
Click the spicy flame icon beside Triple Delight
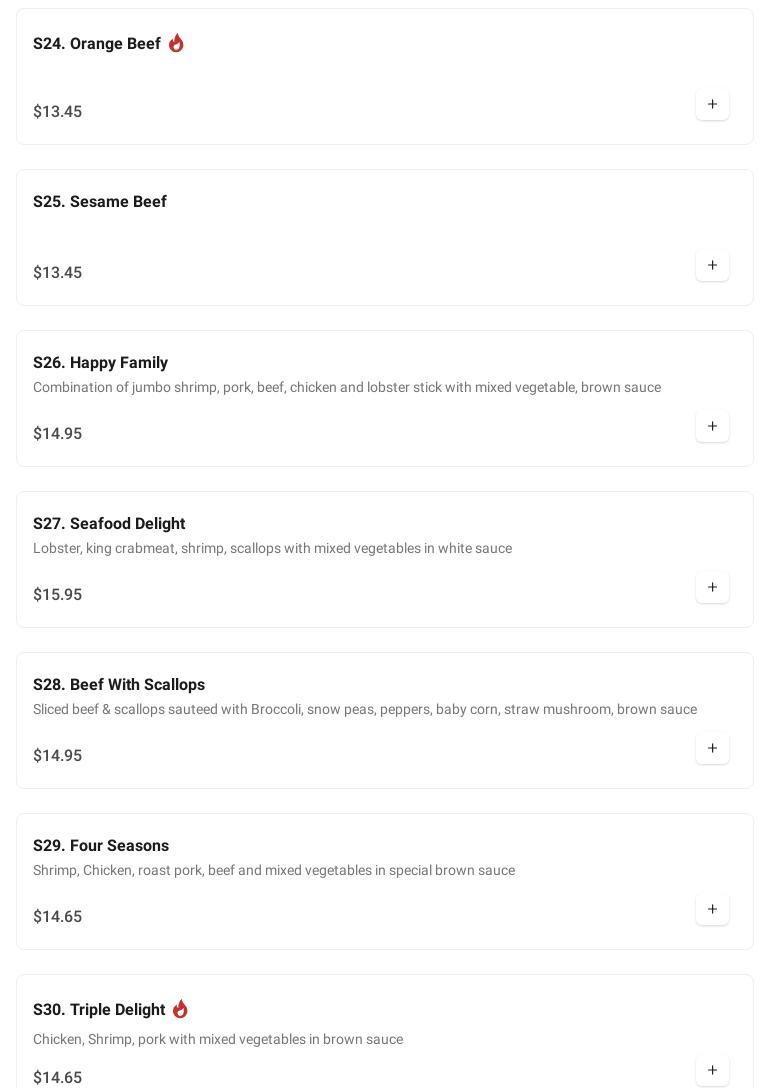[180, 1009]
